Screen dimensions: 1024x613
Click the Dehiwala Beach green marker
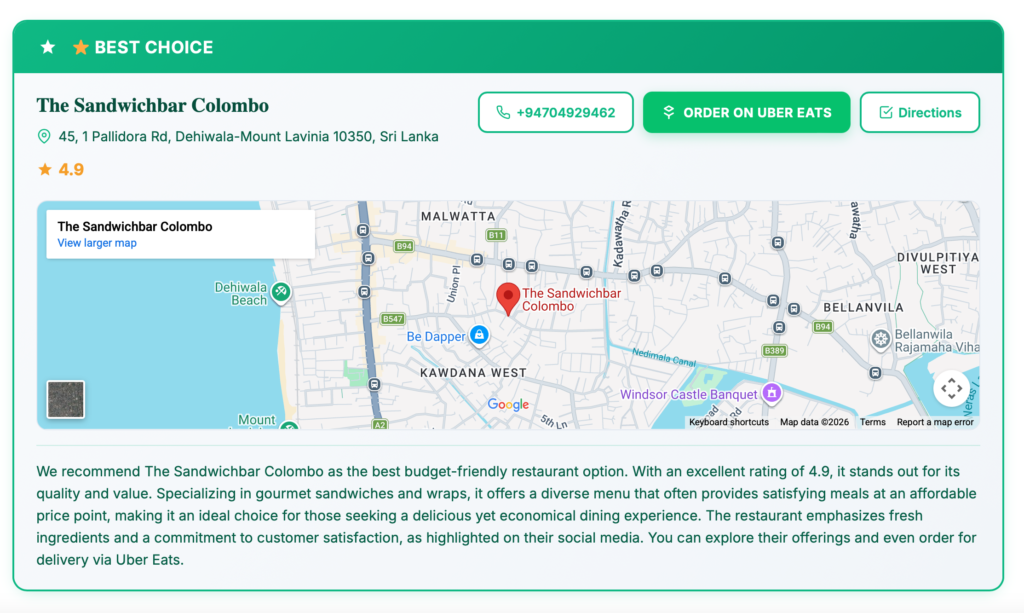pos(282,292)
